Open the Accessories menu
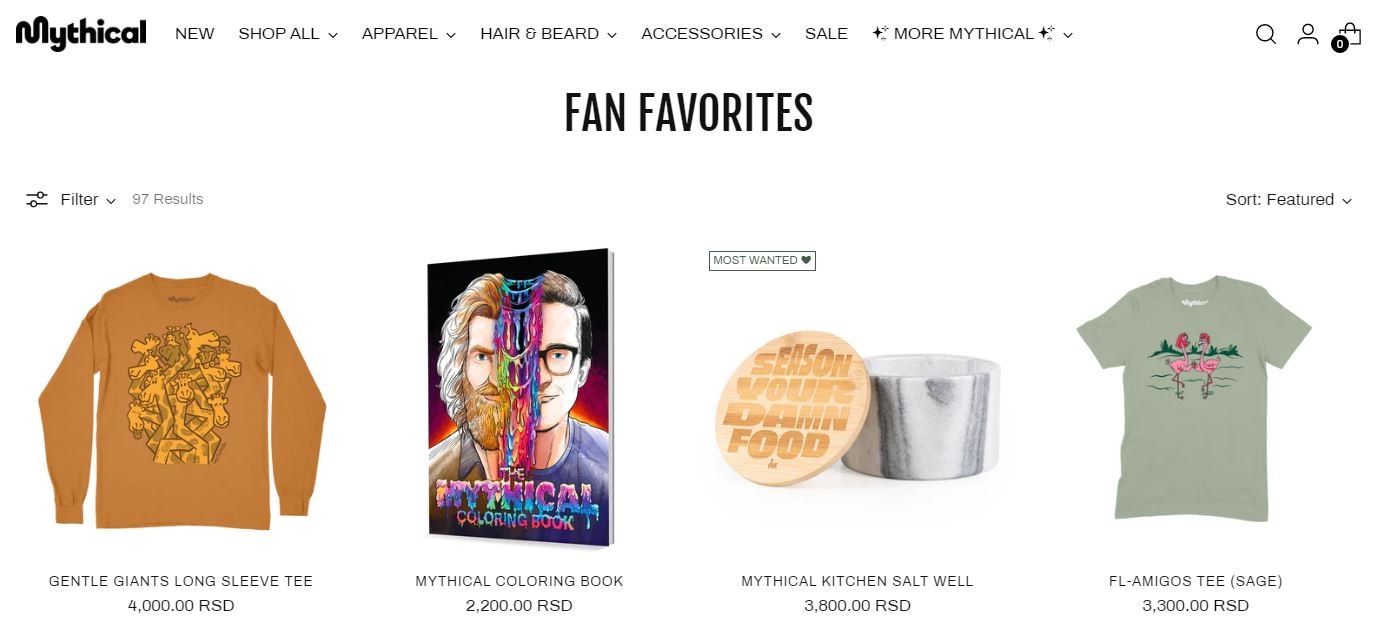Screen dimensions: 1384x620 pos(711,34)
